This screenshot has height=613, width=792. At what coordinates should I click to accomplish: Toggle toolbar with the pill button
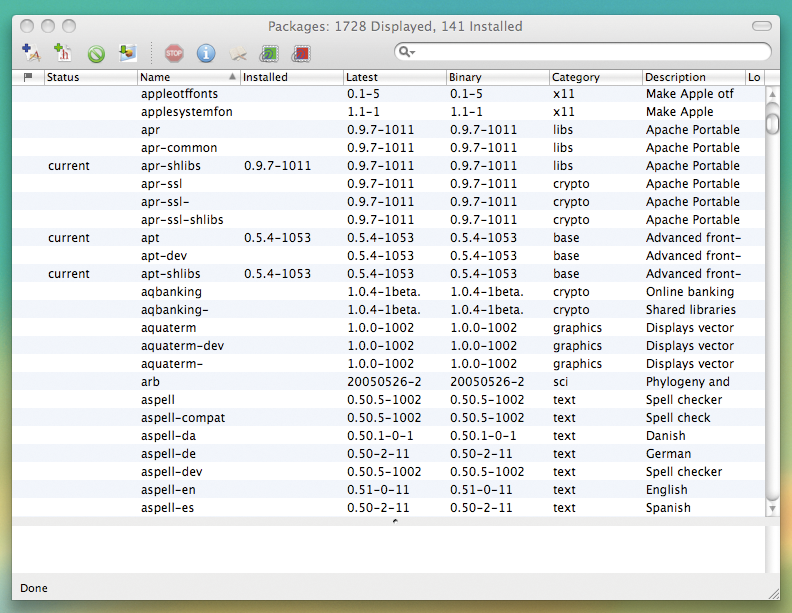coord(761,26)
